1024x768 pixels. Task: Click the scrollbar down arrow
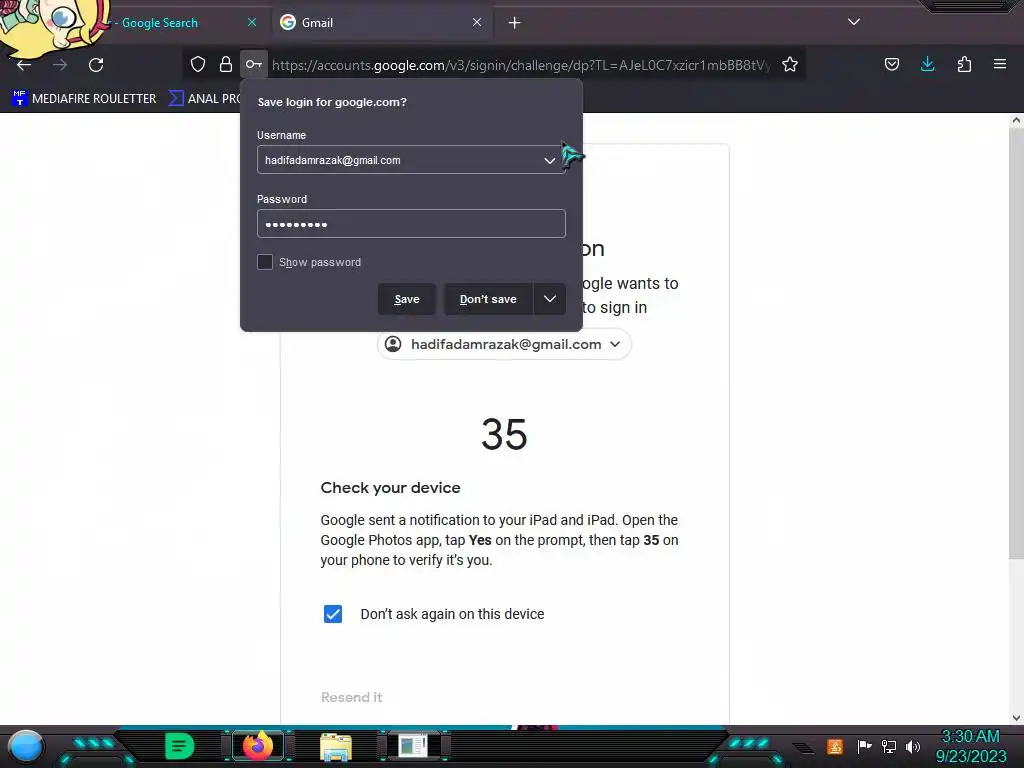tap(1016, 718)
